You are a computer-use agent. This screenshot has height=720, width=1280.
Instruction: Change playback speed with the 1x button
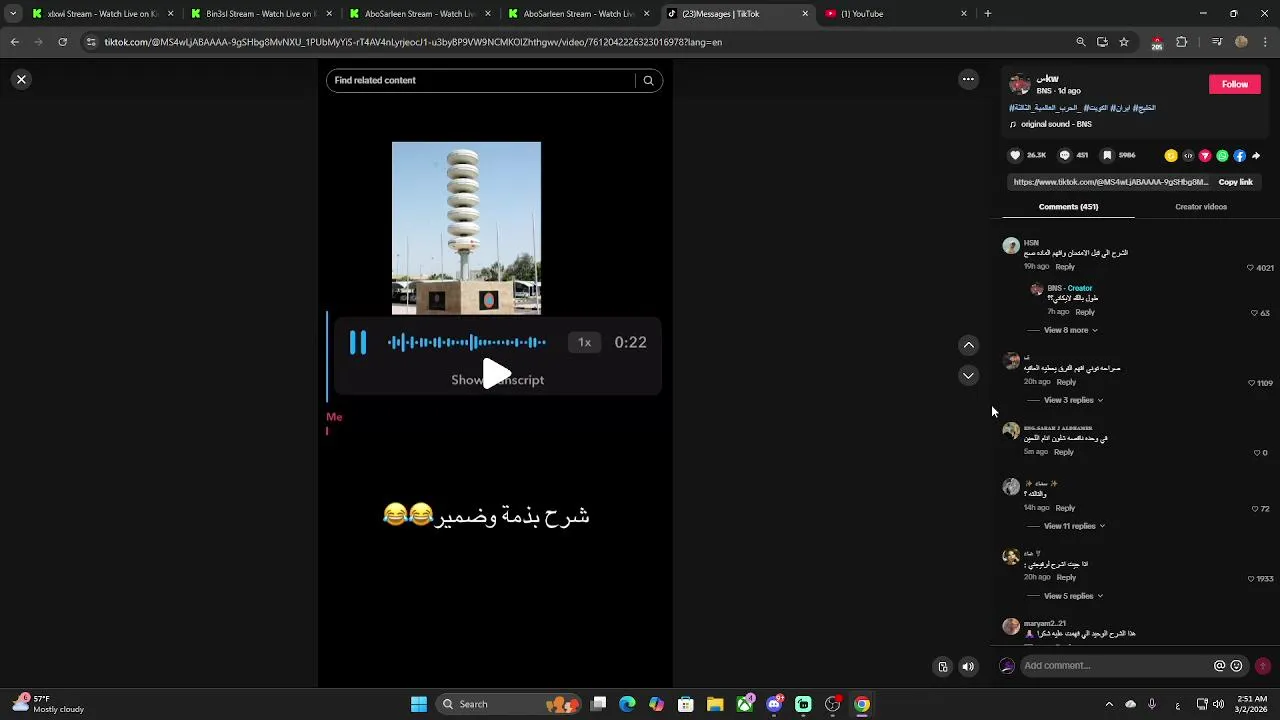(585, 343)
